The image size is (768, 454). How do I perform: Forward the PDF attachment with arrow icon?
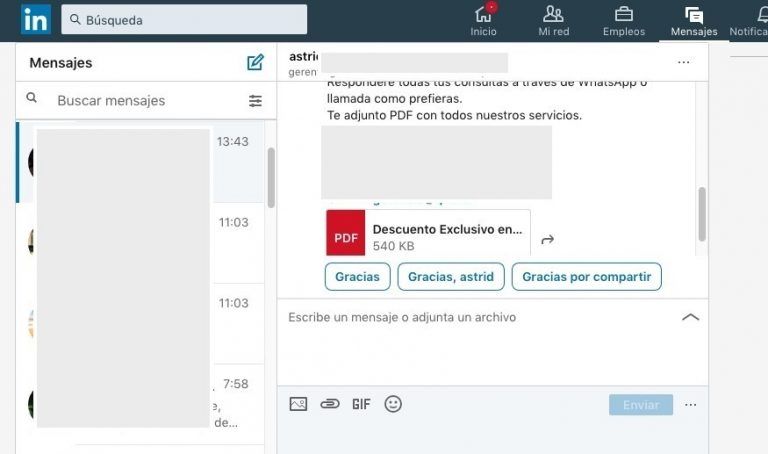[x=548, y=239]
